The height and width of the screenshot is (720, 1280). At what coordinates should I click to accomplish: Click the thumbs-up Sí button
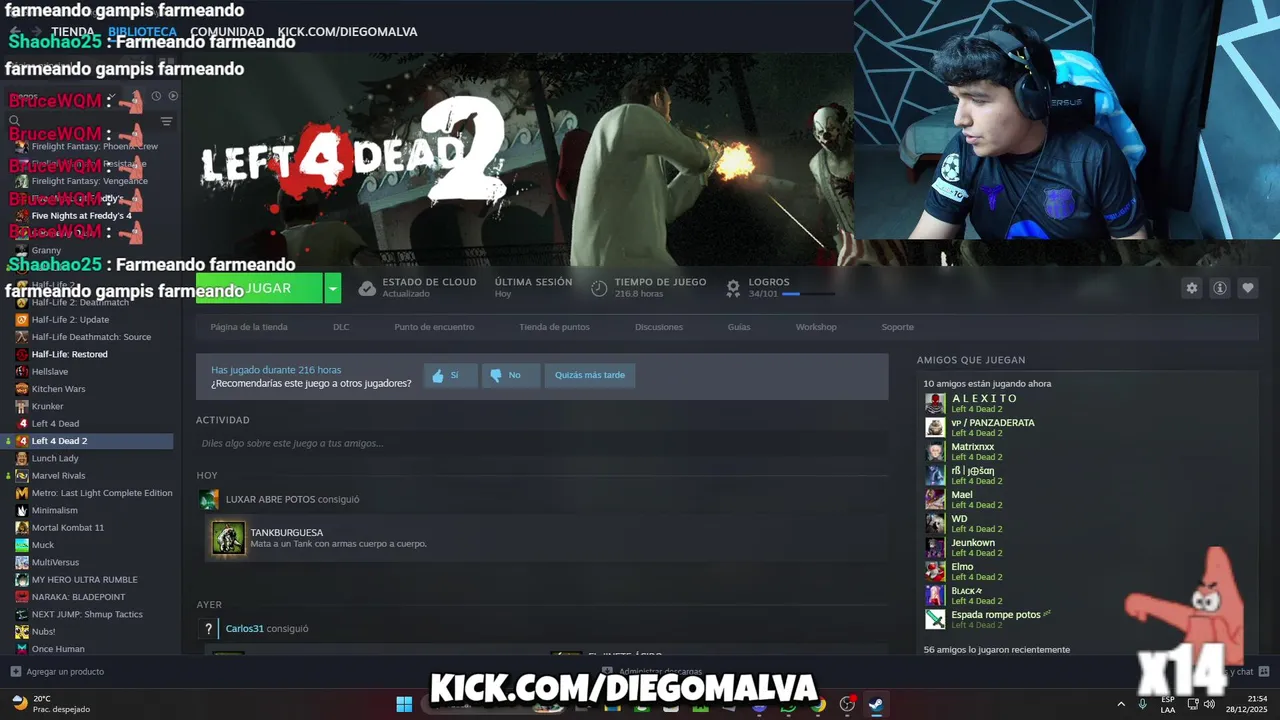pos(450,375)
